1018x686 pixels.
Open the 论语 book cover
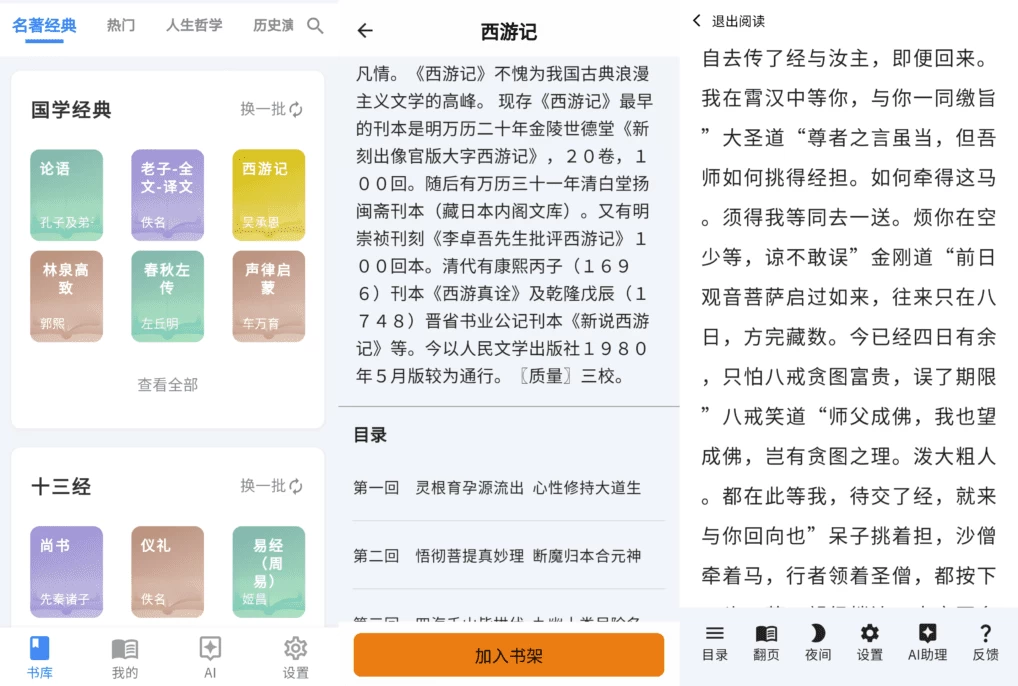tap(67, 195)
